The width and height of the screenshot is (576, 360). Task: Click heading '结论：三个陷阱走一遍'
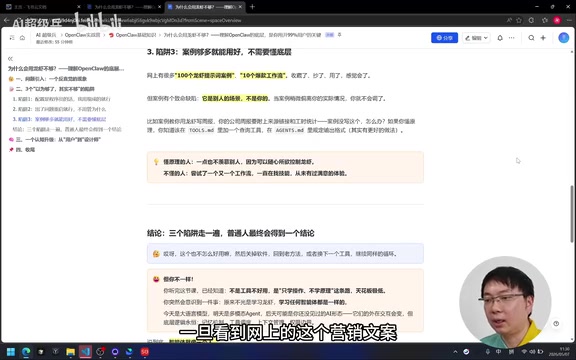tap(230, 233)
